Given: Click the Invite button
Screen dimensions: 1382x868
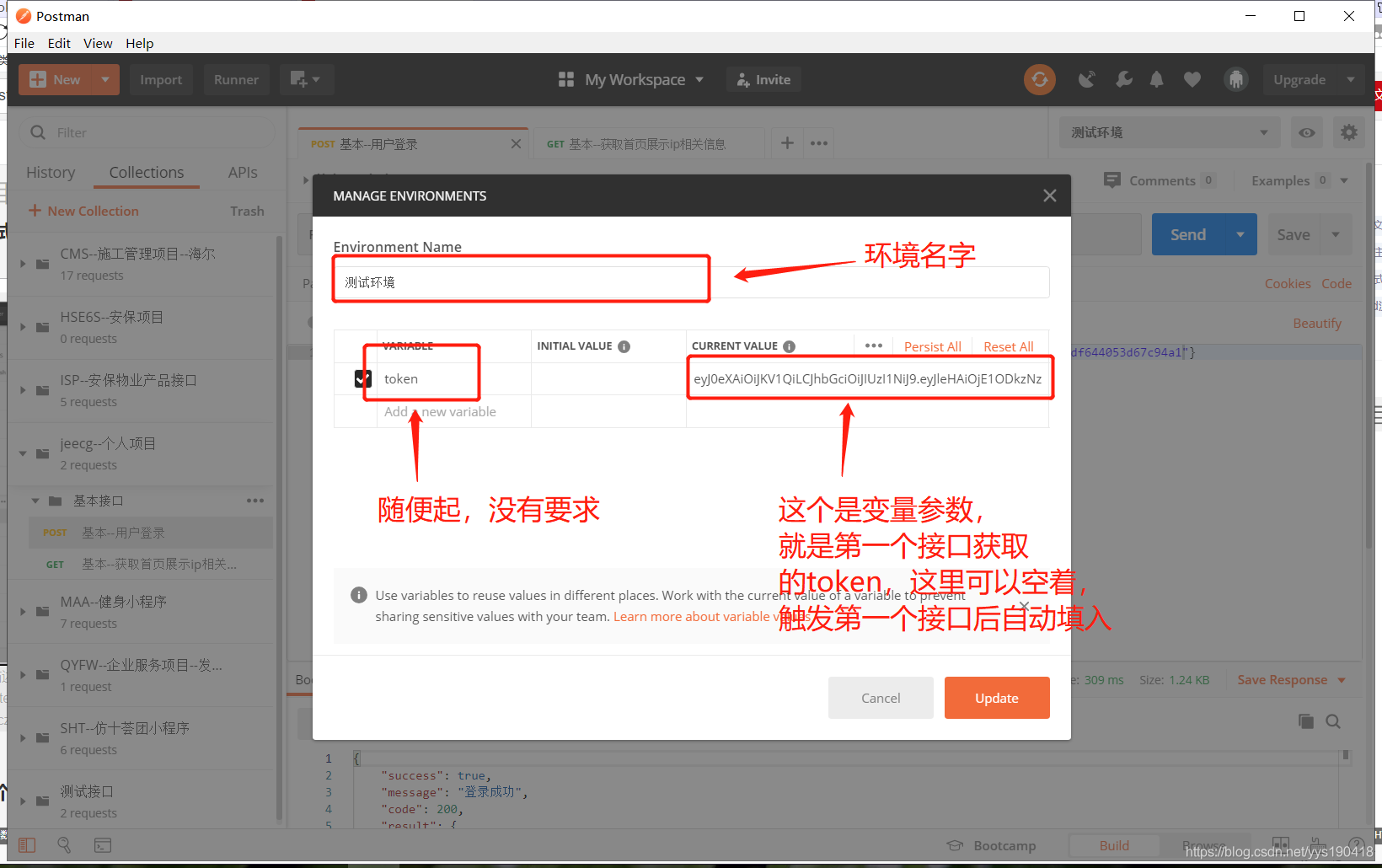Looking at the screenshot, I should [763, 79].
